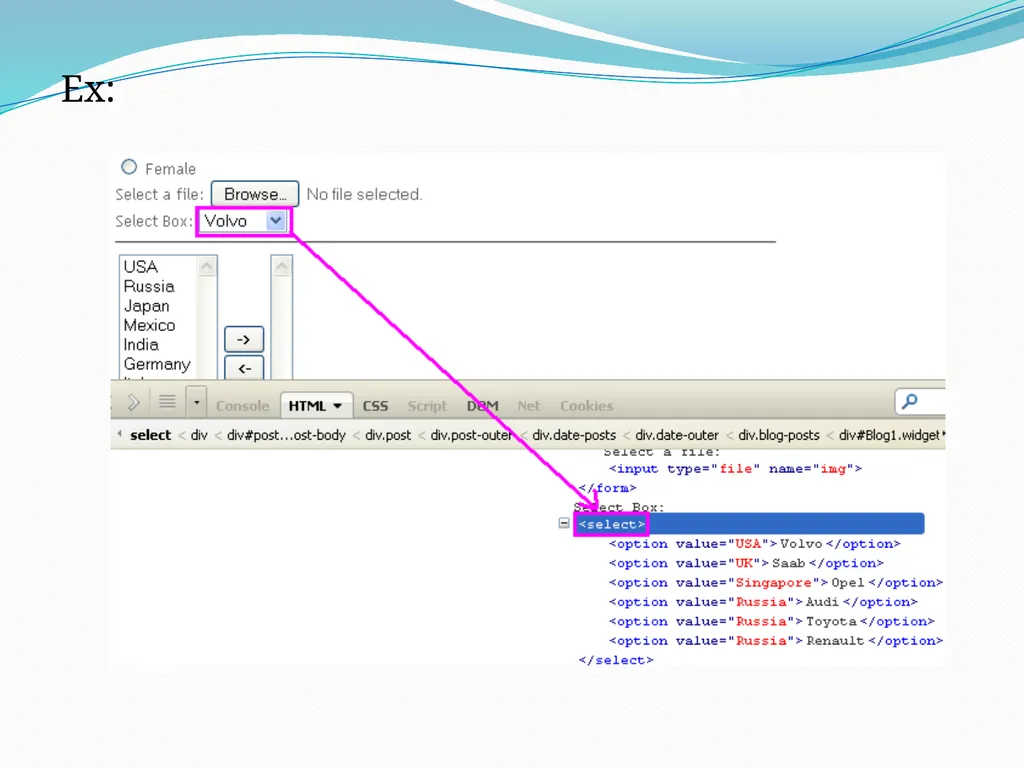Click the div.blog-posts breadcrumb
The image size is (1024, 768).
(778, 435)
